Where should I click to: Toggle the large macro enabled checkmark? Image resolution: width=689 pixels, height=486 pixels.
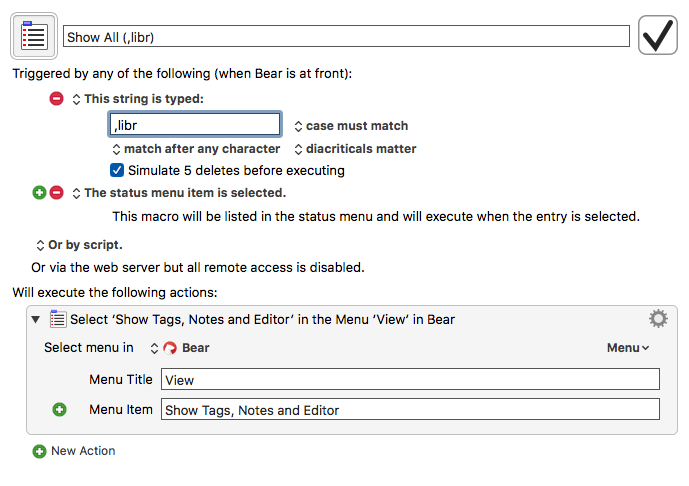[657, 35]
